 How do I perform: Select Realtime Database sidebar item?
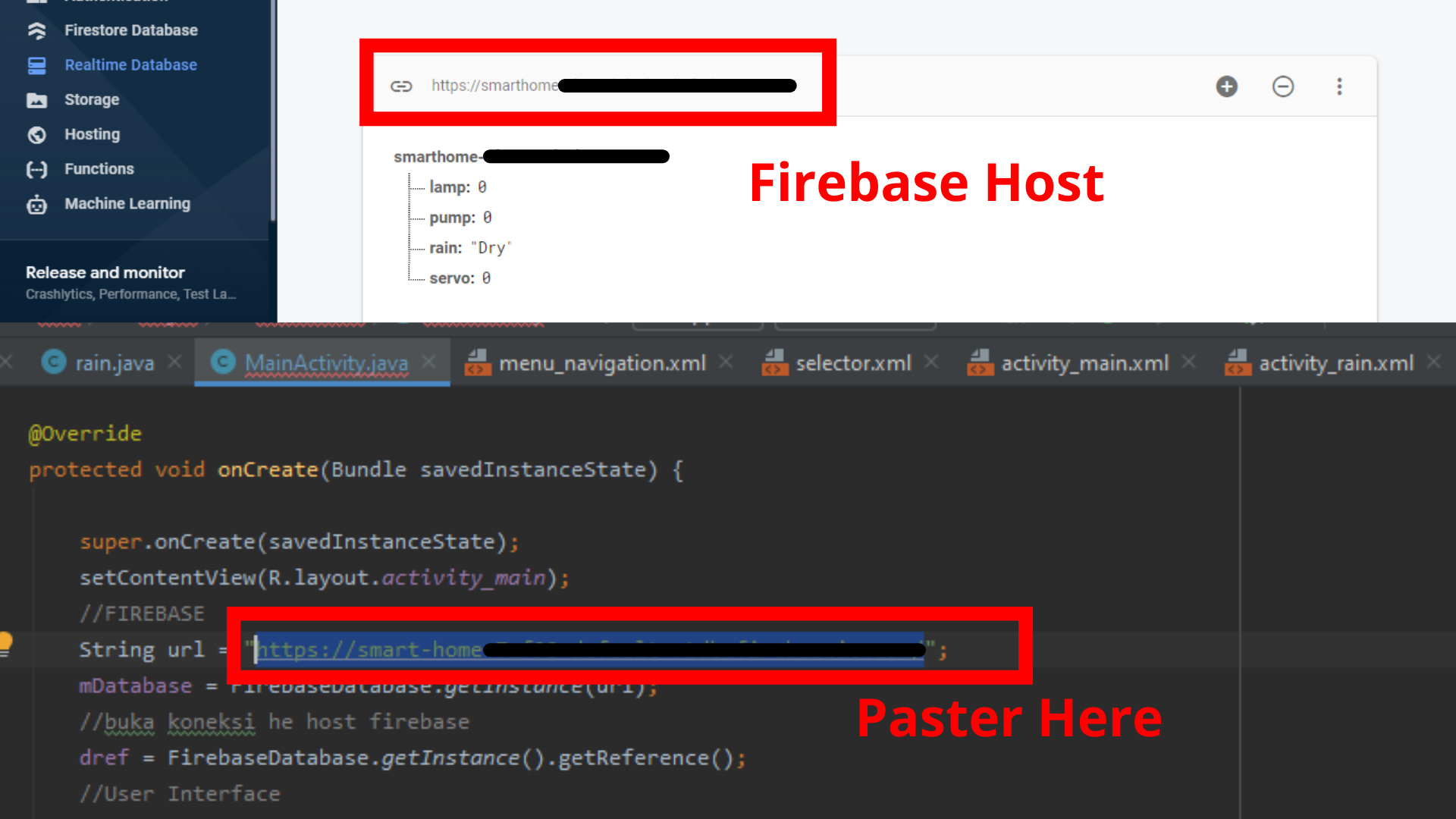coord(130,65)
